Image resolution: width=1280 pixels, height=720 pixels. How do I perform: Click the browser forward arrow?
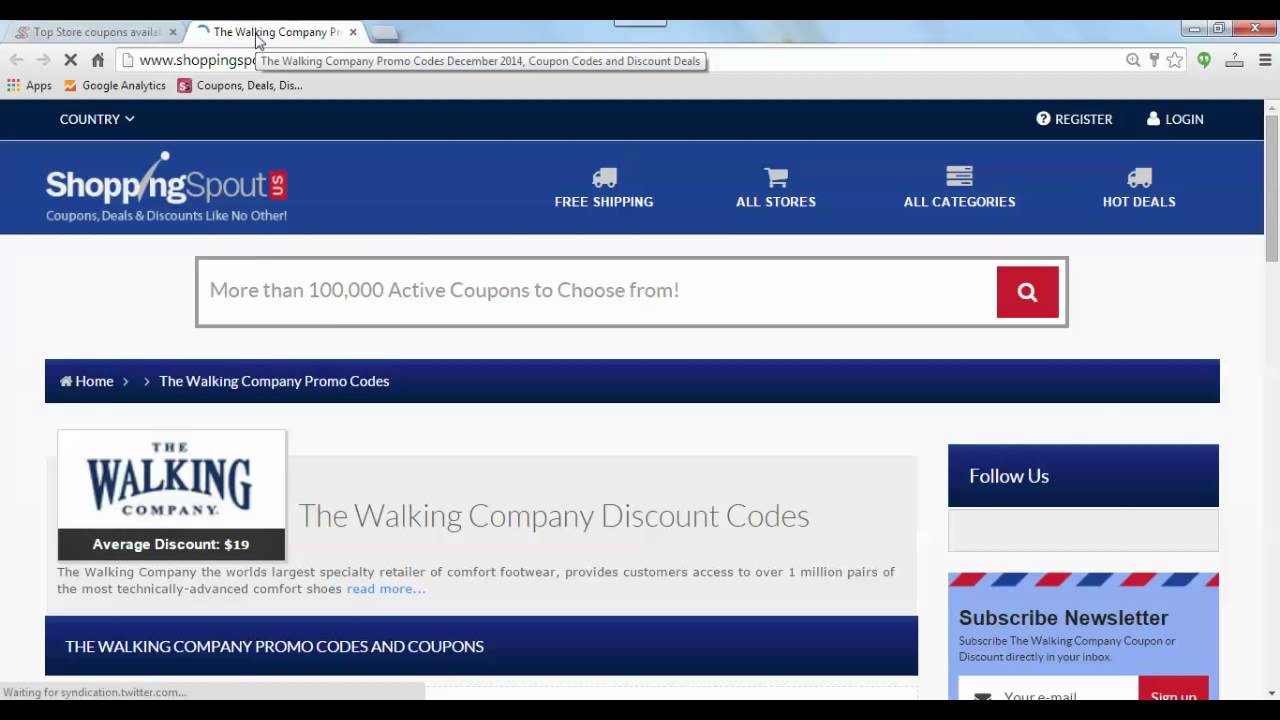[43, 60]
